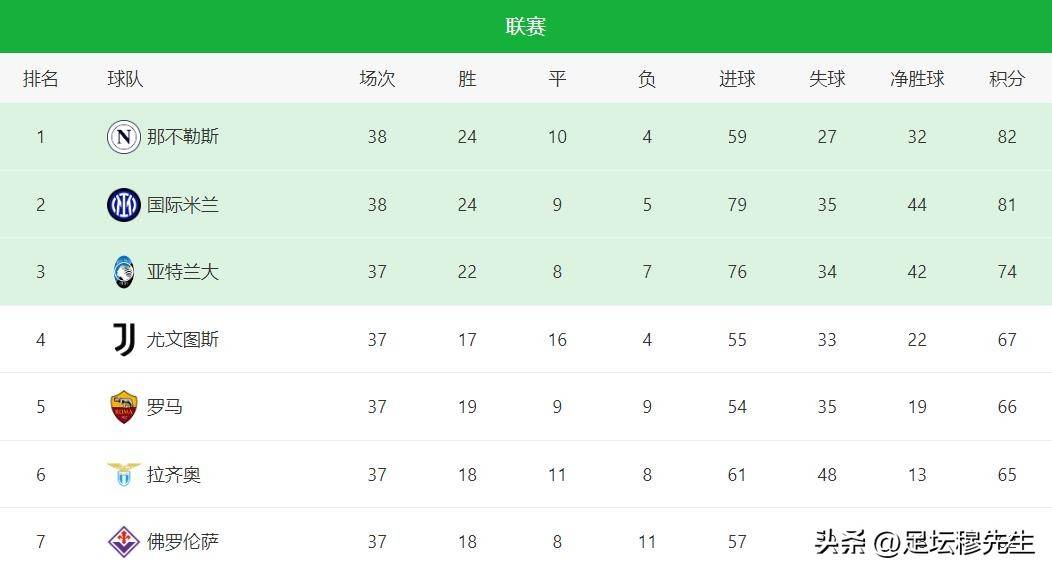This screenshot has width=1052, height=573.
Task: Click the 排名 column header
Action: click(x=41, y=78)
